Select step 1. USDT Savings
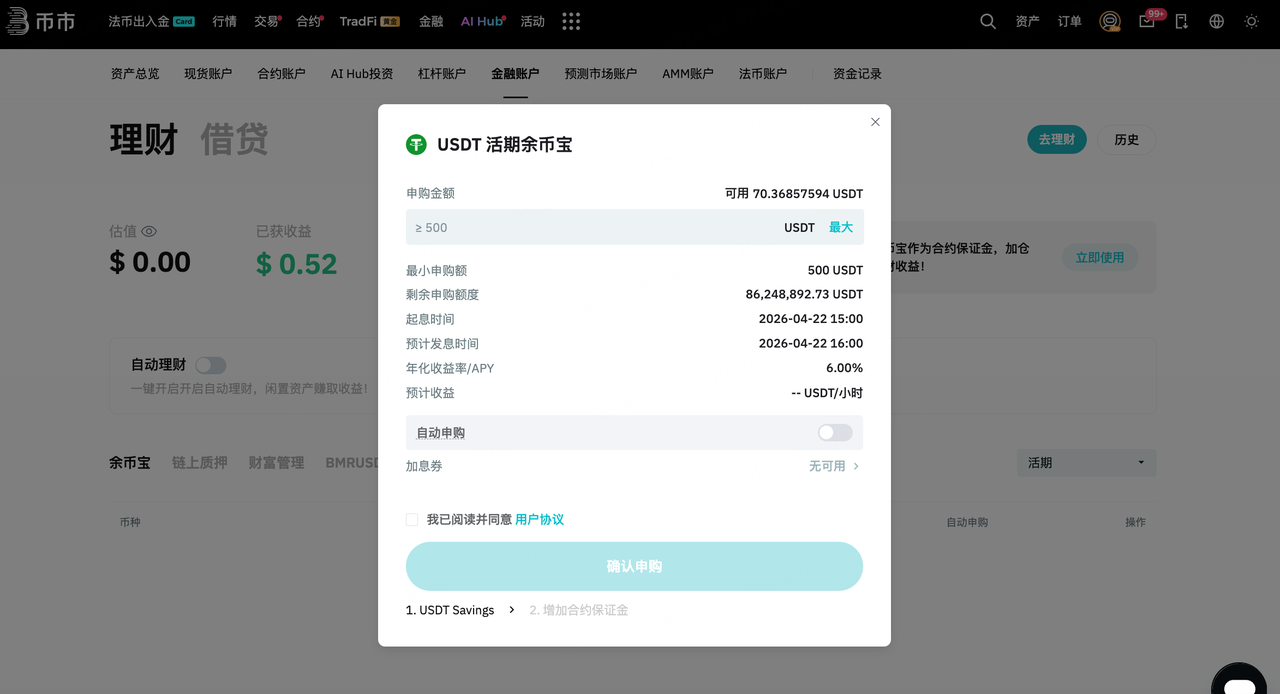The width and height of the screenshot is (1280, 694). (450, 610)
